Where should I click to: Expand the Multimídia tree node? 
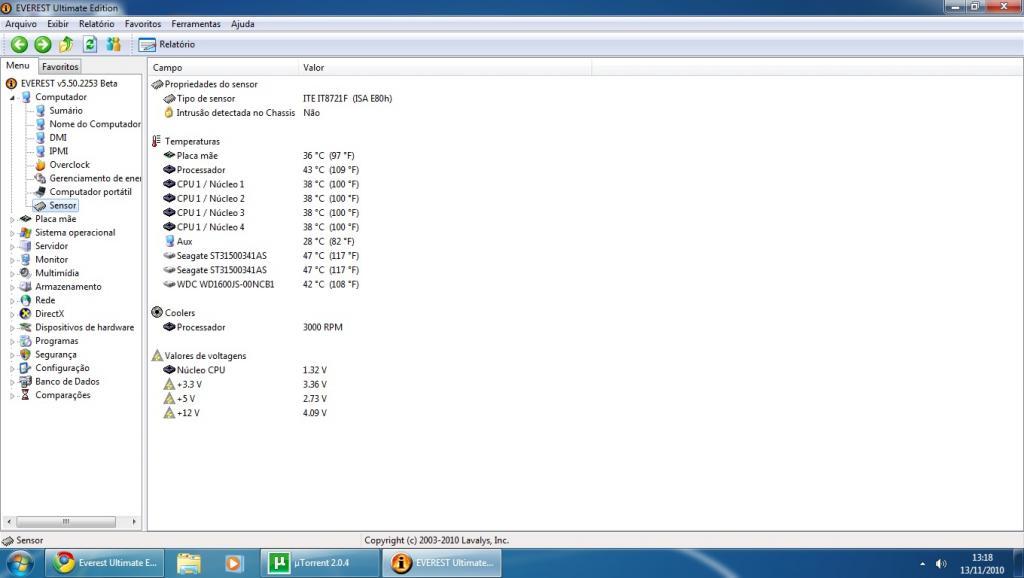pyautogui.click(x=12, y=274)
